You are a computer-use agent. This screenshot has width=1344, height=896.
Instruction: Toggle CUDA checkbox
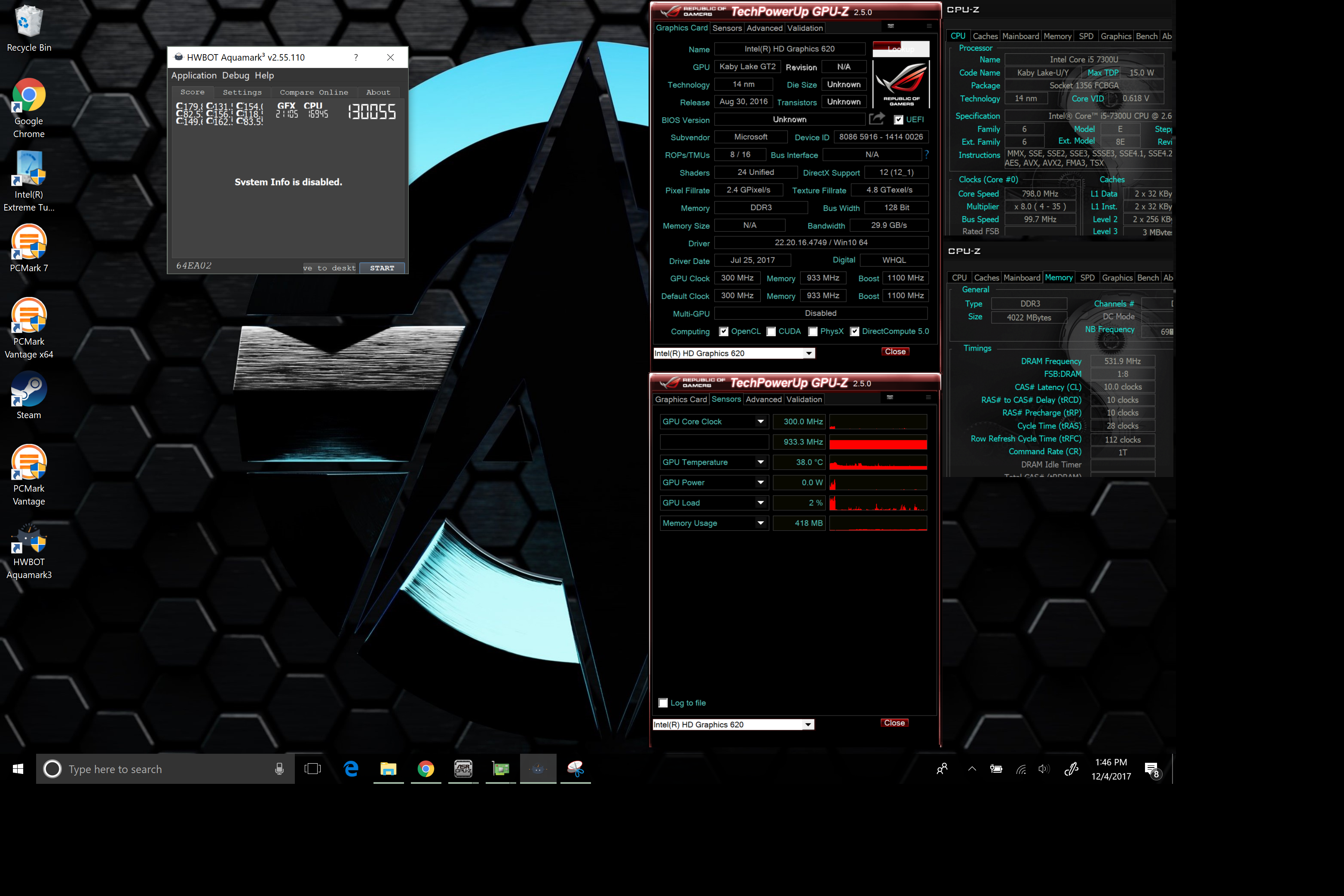tap(771, 332)
